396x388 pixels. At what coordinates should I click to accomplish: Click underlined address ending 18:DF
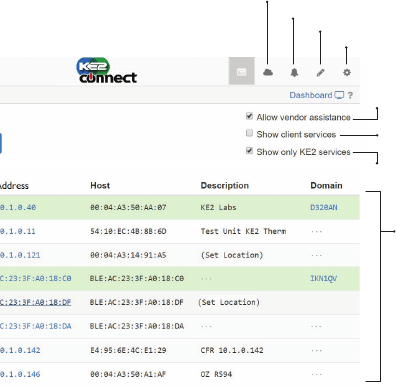(x=35, y=302)
